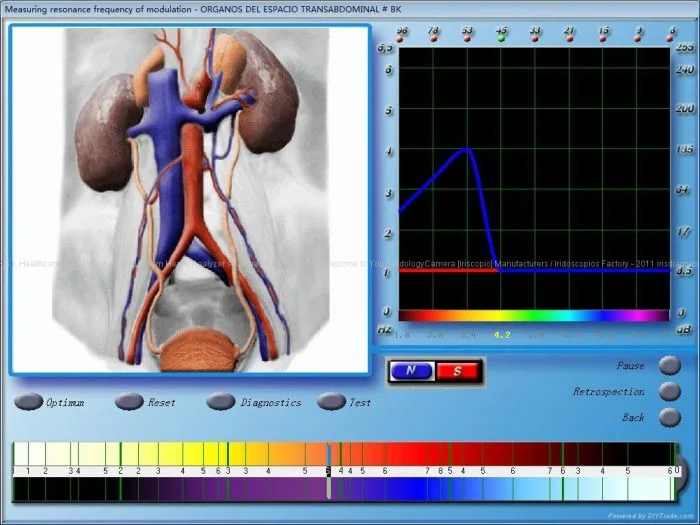This screenshot has width=700, height=525.
Task: Open Diagnostics via its oval button
Action: [221, 401]
